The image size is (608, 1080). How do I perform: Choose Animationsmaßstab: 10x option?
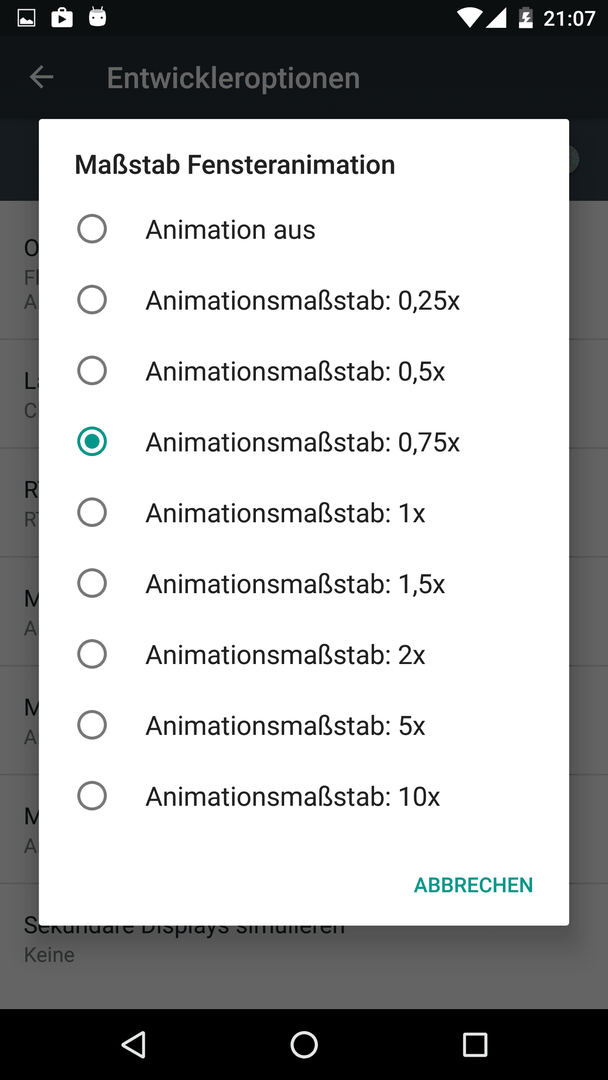(304, 796)
